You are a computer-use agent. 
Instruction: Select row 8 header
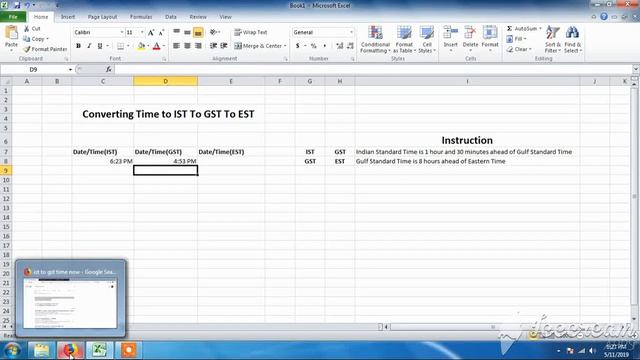click(6, 161)
